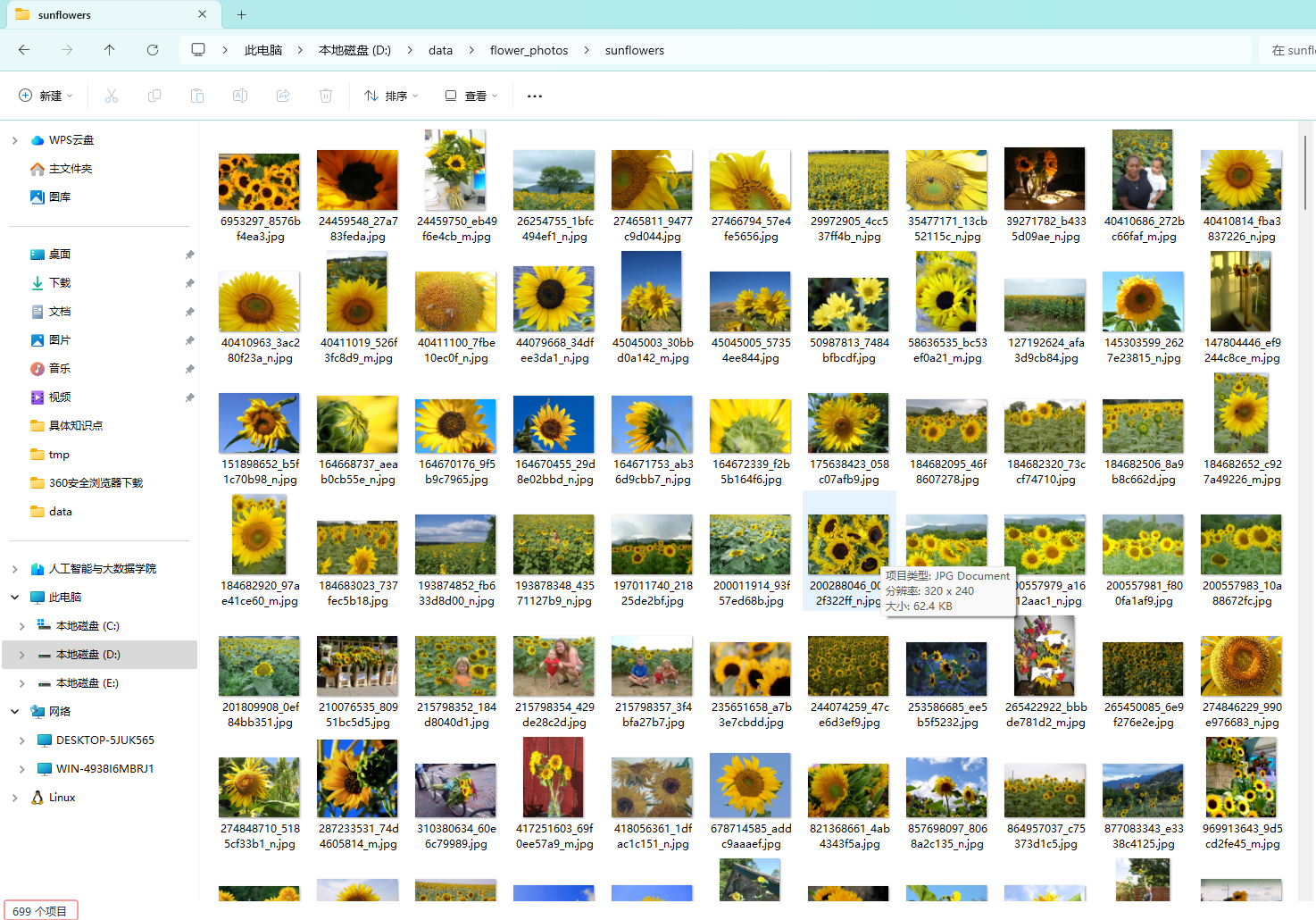This screenshot has width=1316, height=920.
Task: Click the Share icon in toolbar
Action: [283, 96]
